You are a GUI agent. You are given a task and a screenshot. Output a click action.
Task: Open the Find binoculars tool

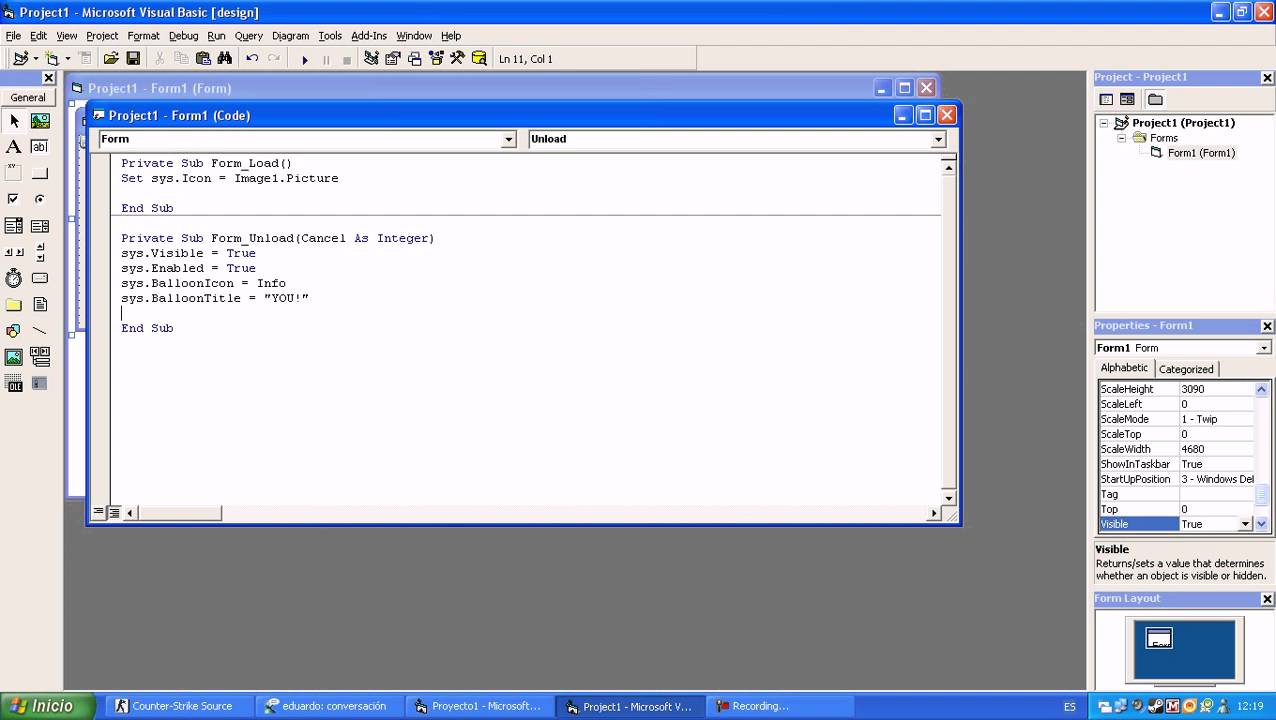[x=225, y=59]
